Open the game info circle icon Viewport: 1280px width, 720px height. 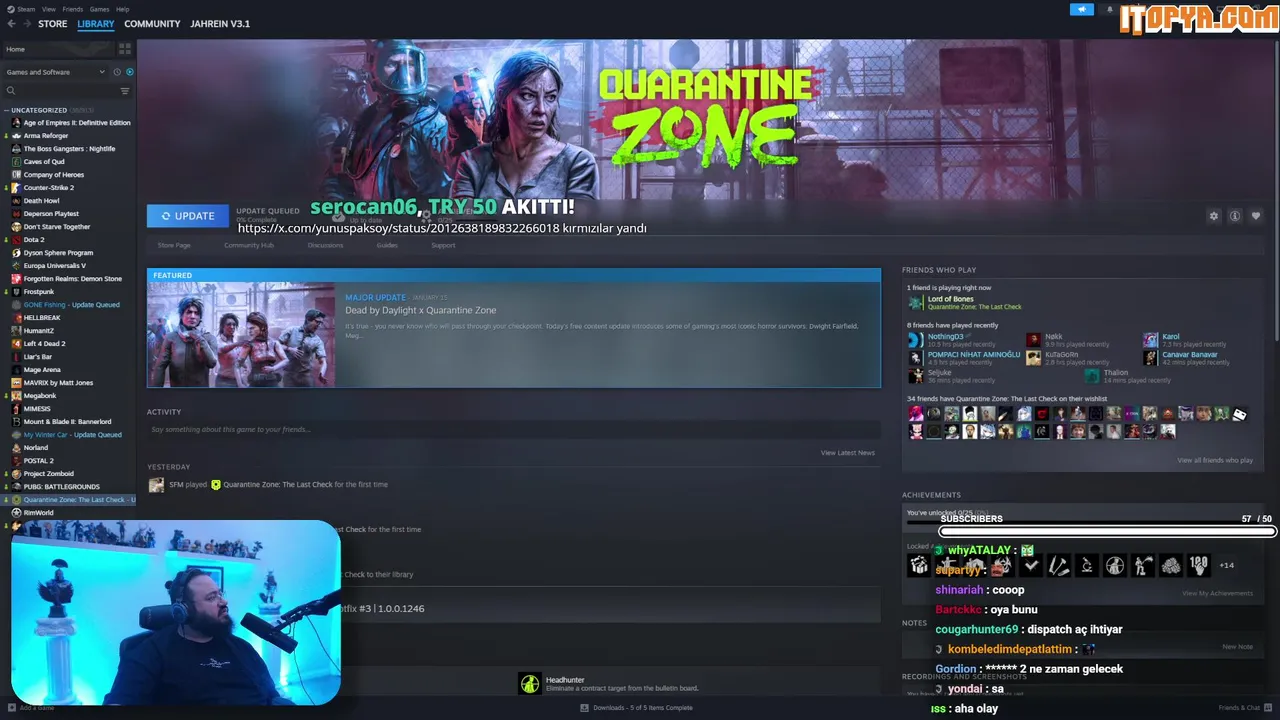click(1235, 216)
